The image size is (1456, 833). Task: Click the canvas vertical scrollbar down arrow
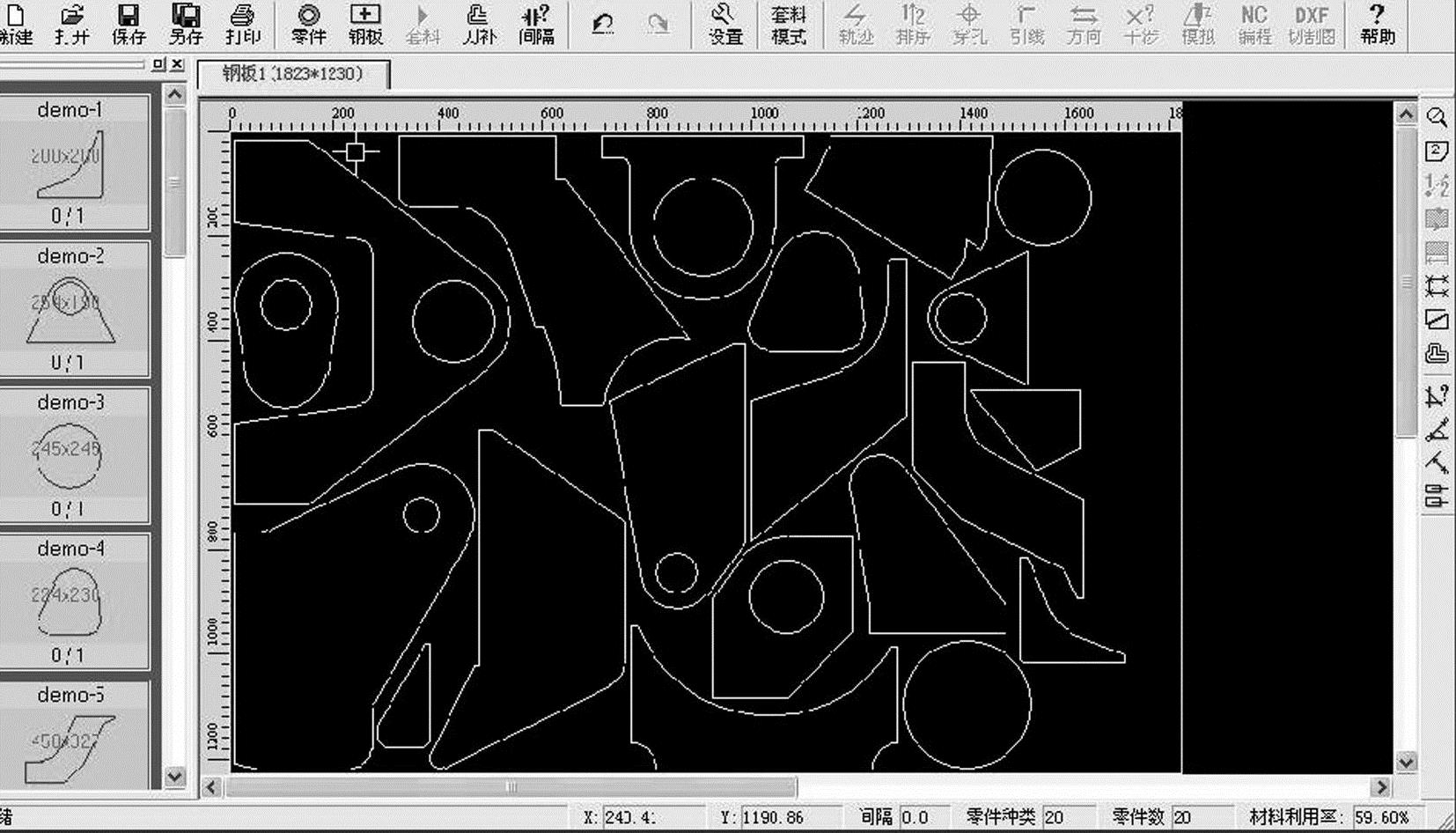click(1406, 762)
